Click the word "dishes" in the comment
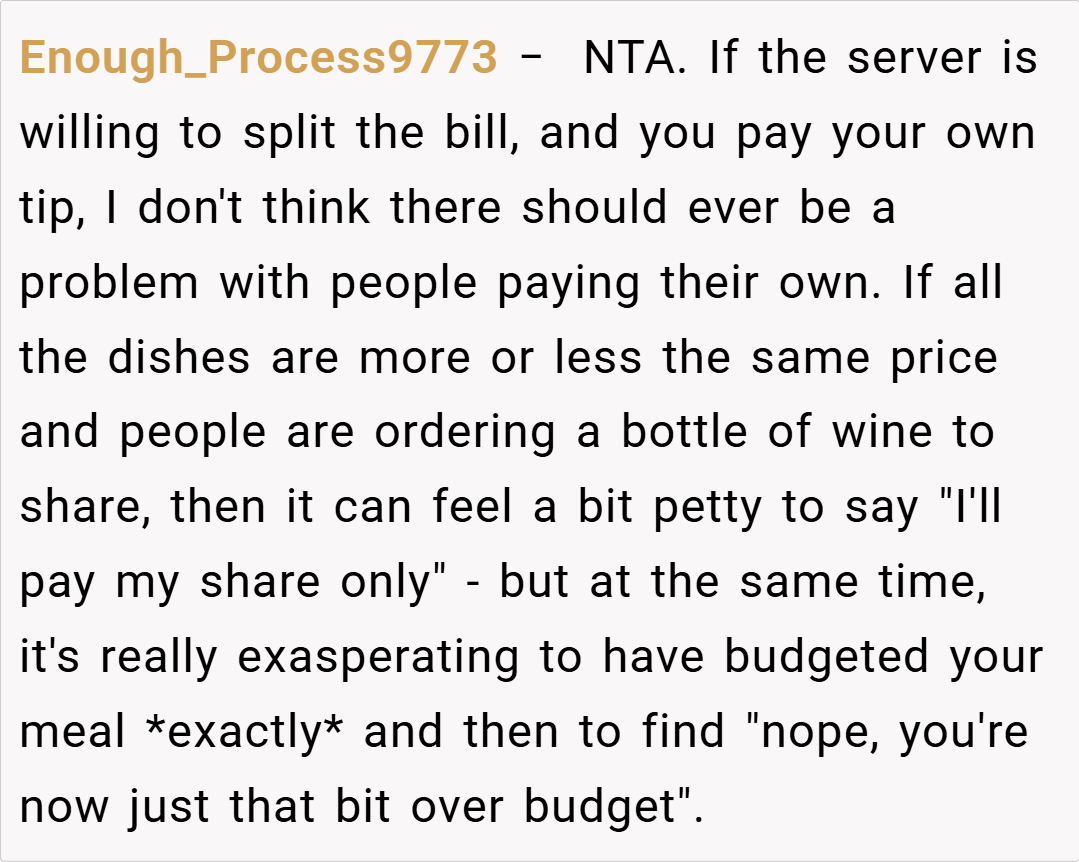 [x=179, y=359]
